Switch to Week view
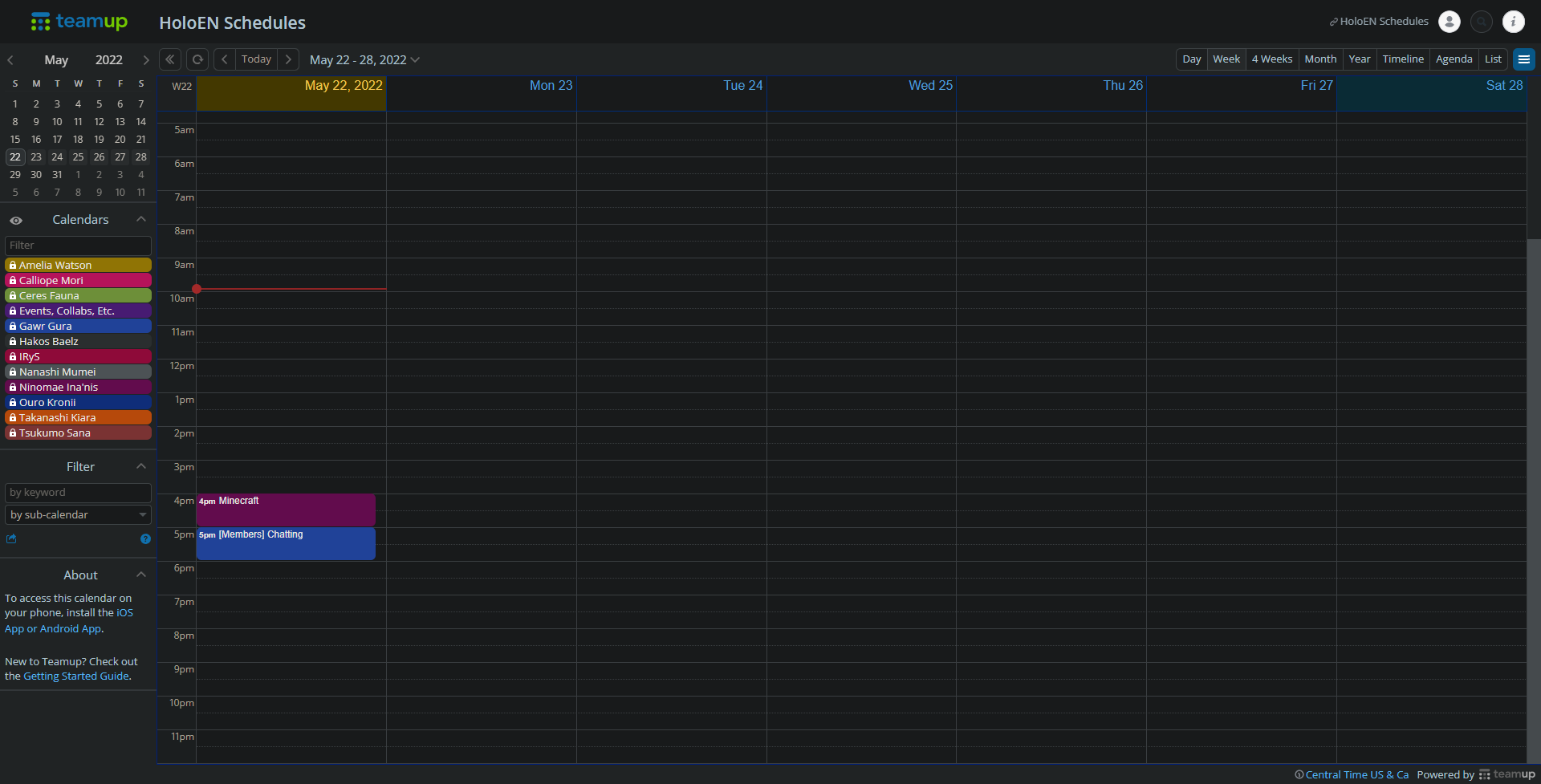The height and width of the screenshot is (784, 1541). (1226, 59)
